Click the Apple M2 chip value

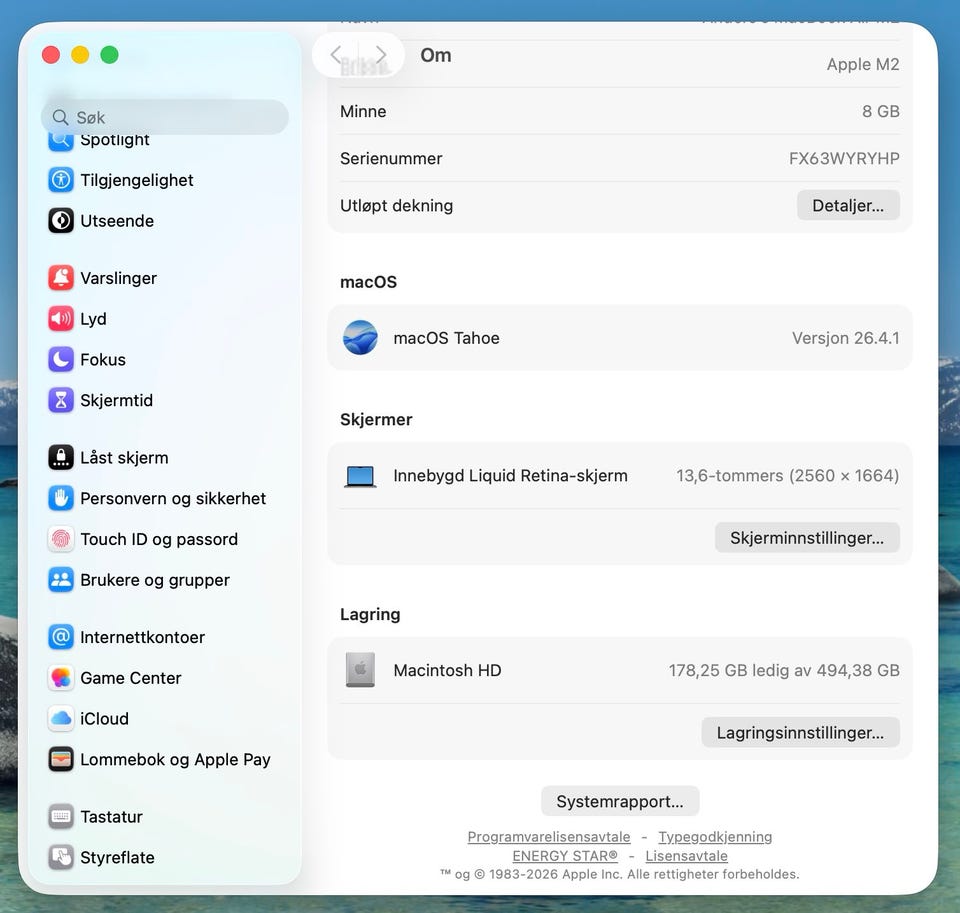point(863,64)
